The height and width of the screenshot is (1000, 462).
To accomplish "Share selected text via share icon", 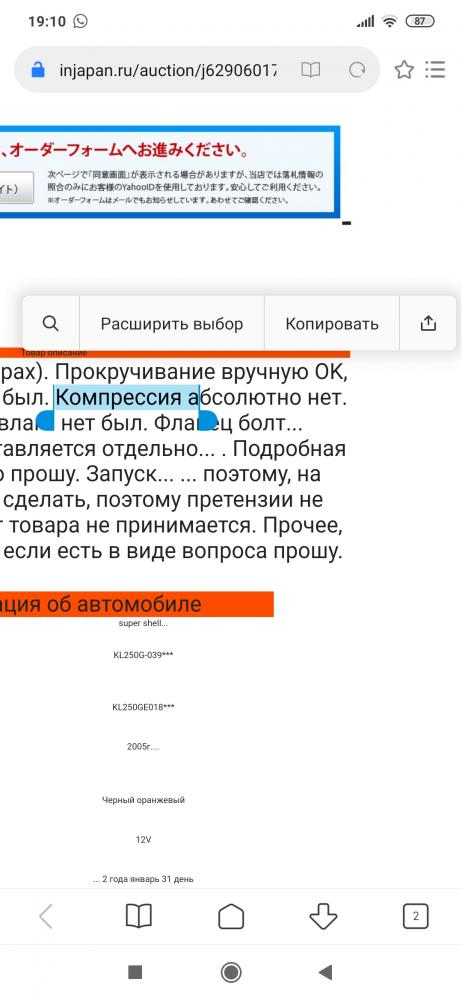I will coord(428,323).
